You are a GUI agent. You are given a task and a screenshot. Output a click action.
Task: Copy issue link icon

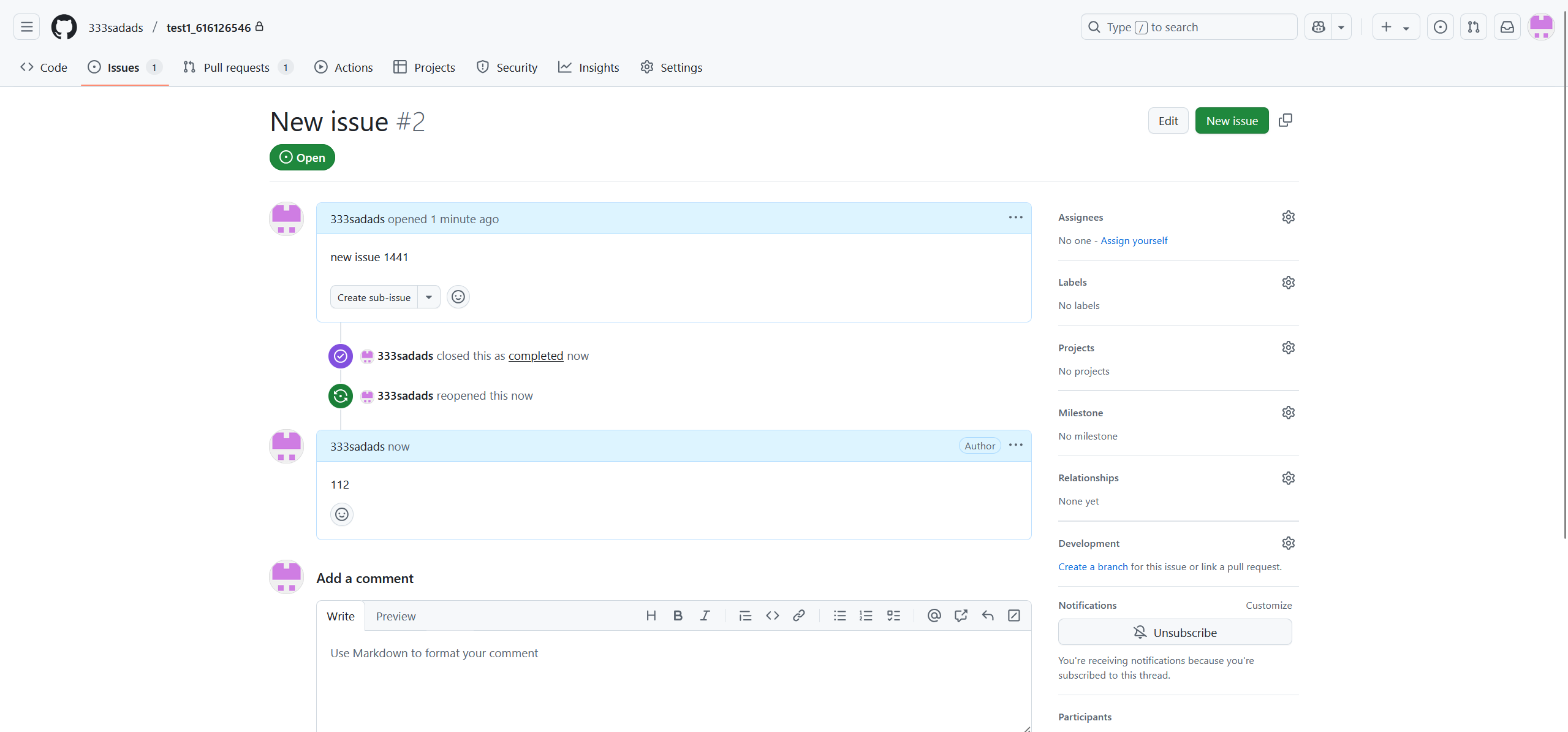pyautogui.click(x=1286, y=121)
